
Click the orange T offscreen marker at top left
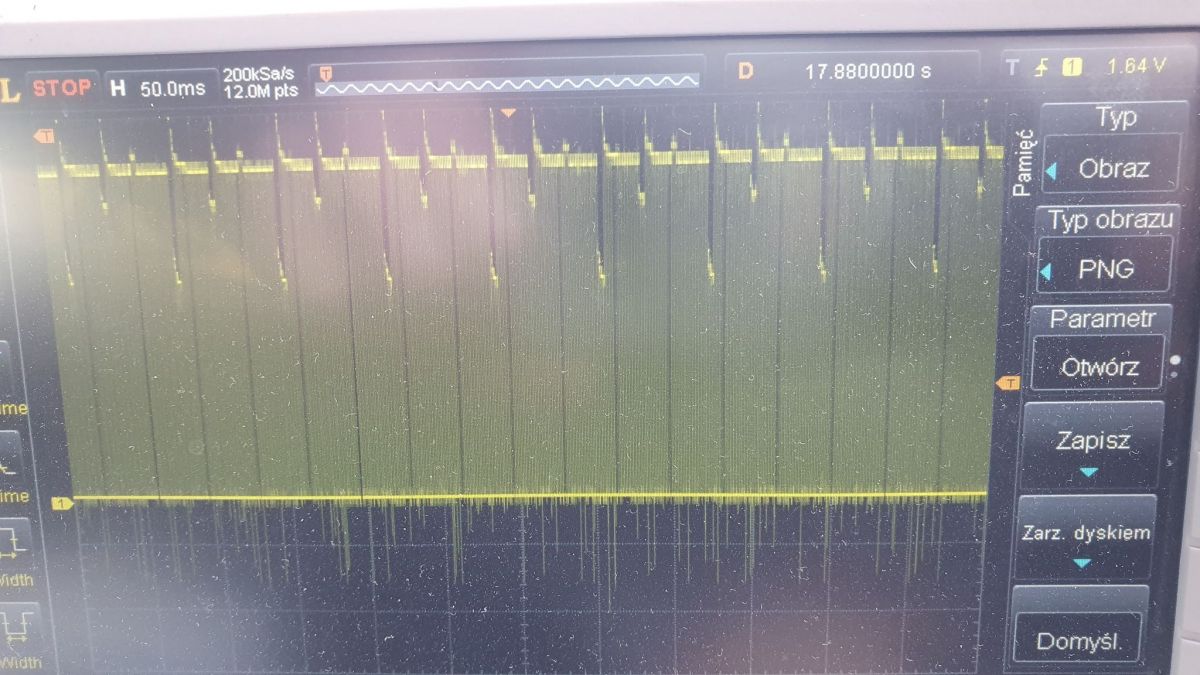pos(45,135)
